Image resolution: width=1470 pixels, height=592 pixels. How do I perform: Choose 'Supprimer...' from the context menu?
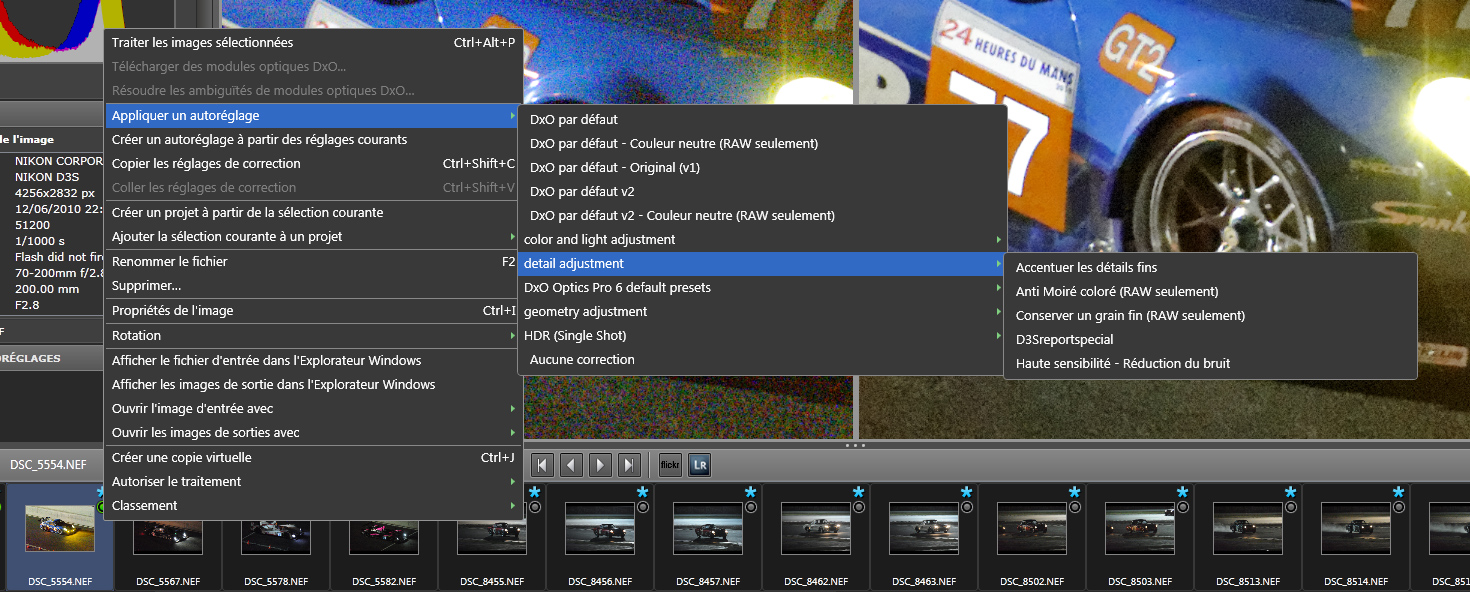tap(314, 286)
